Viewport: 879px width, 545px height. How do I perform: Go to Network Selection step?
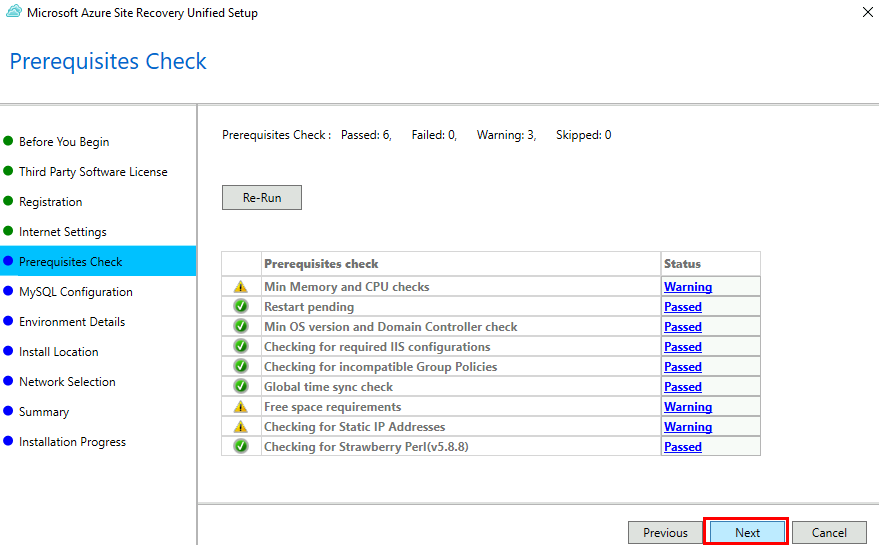click(67, 382)
